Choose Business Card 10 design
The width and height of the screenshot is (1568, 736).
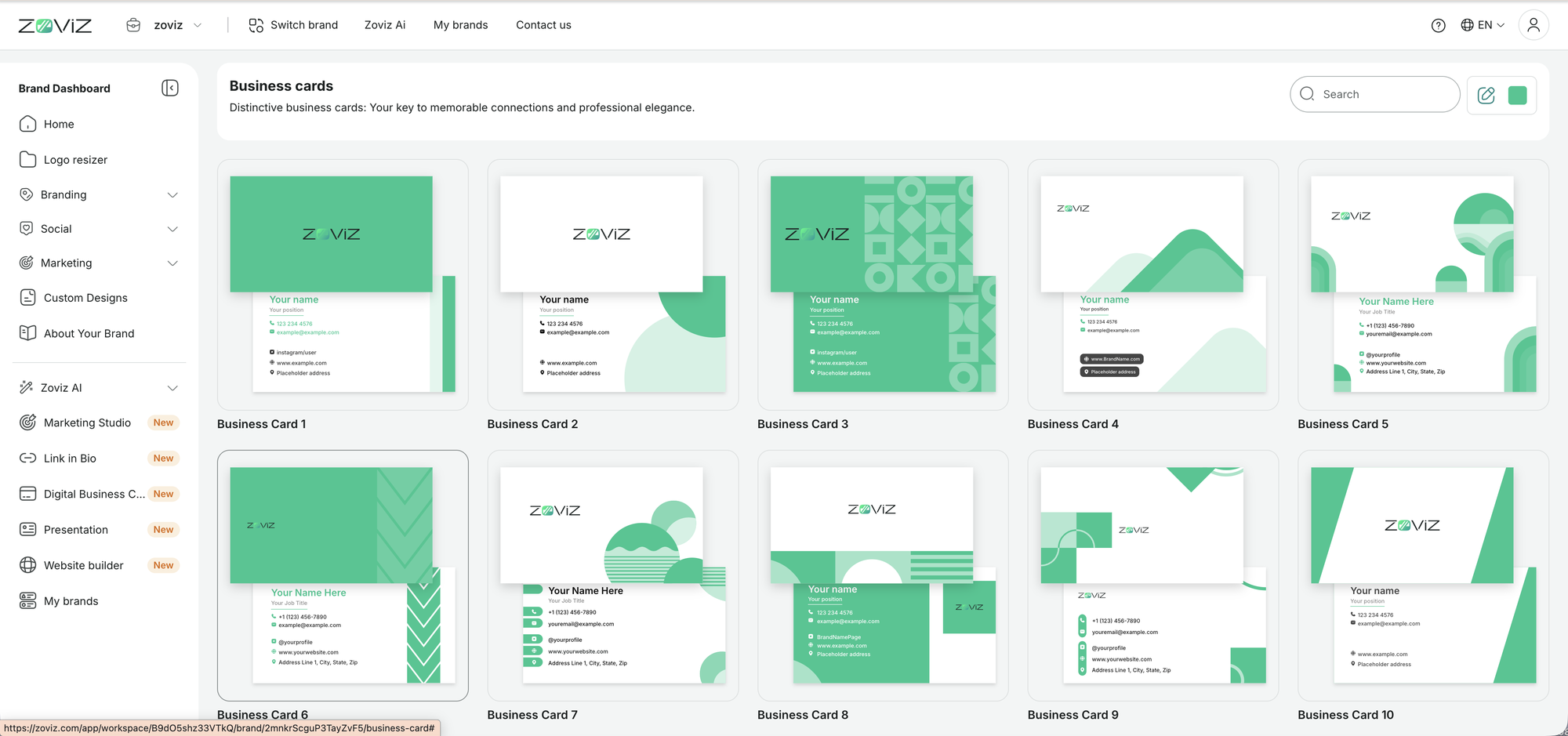pos(1423,575)
